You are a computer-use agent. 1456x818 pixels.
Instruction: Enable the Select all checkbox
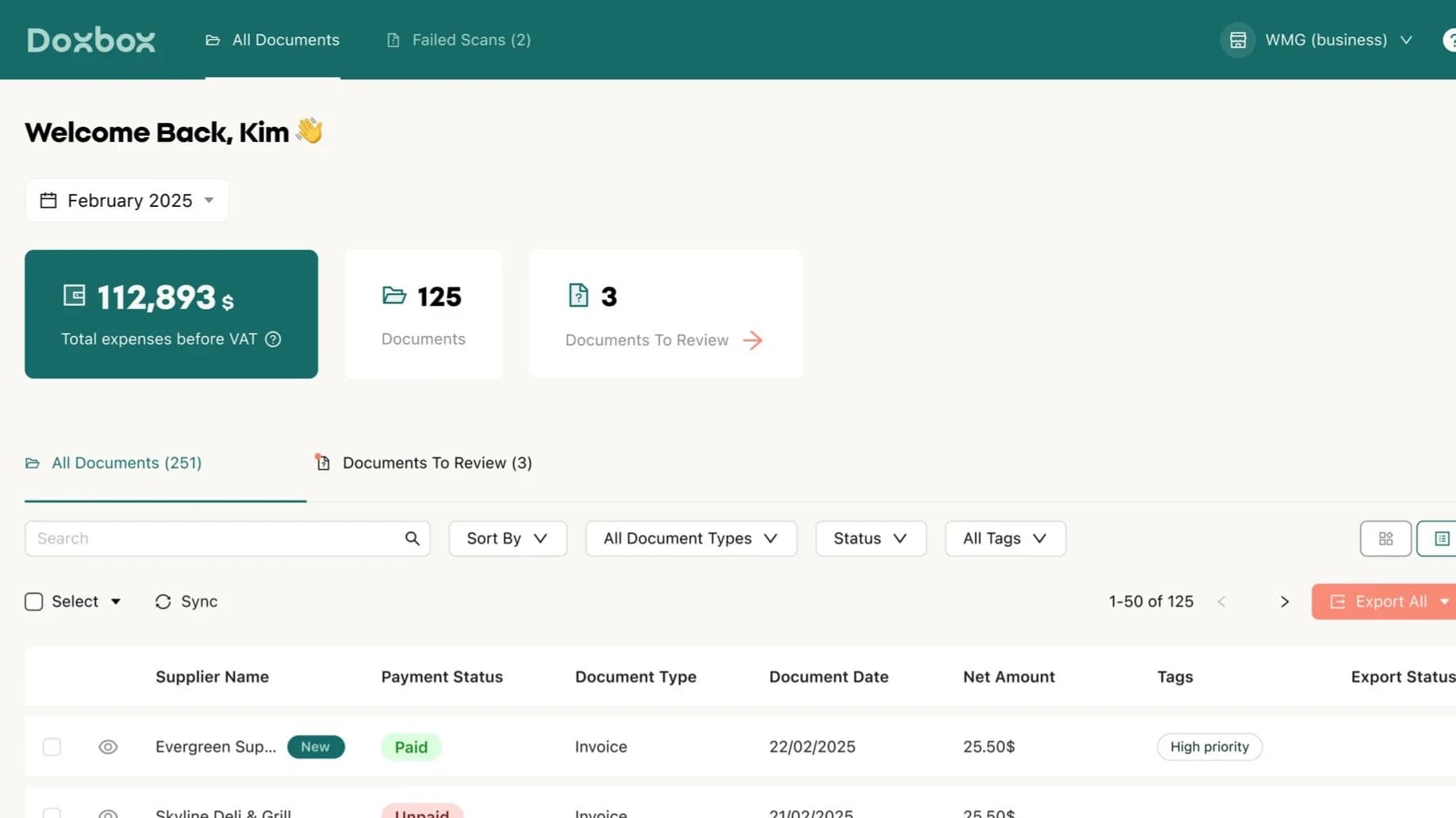(33, 602)
